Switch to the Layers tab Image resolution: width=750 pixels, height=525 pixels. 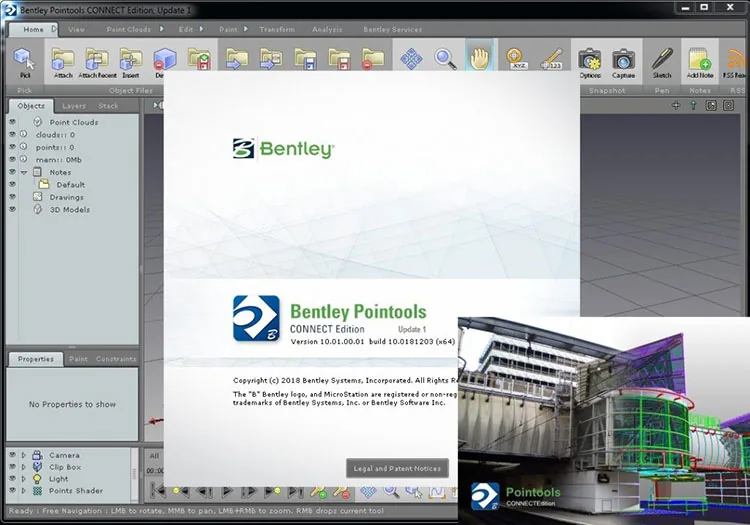(74, 106)
